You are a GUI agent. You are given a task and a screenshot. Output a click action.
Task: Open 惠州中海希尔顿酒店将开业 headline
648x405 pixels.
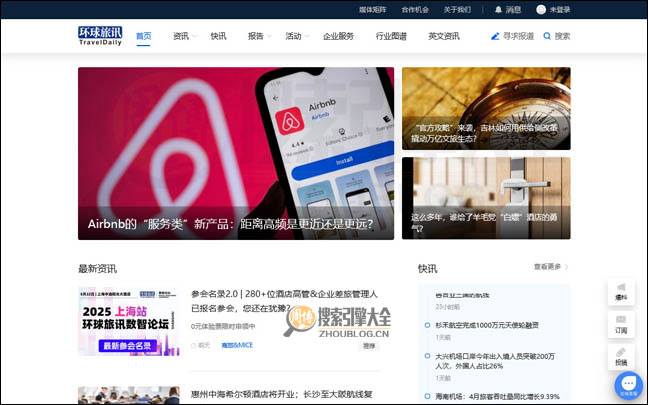pyautogui.click(x=281, y=394)
